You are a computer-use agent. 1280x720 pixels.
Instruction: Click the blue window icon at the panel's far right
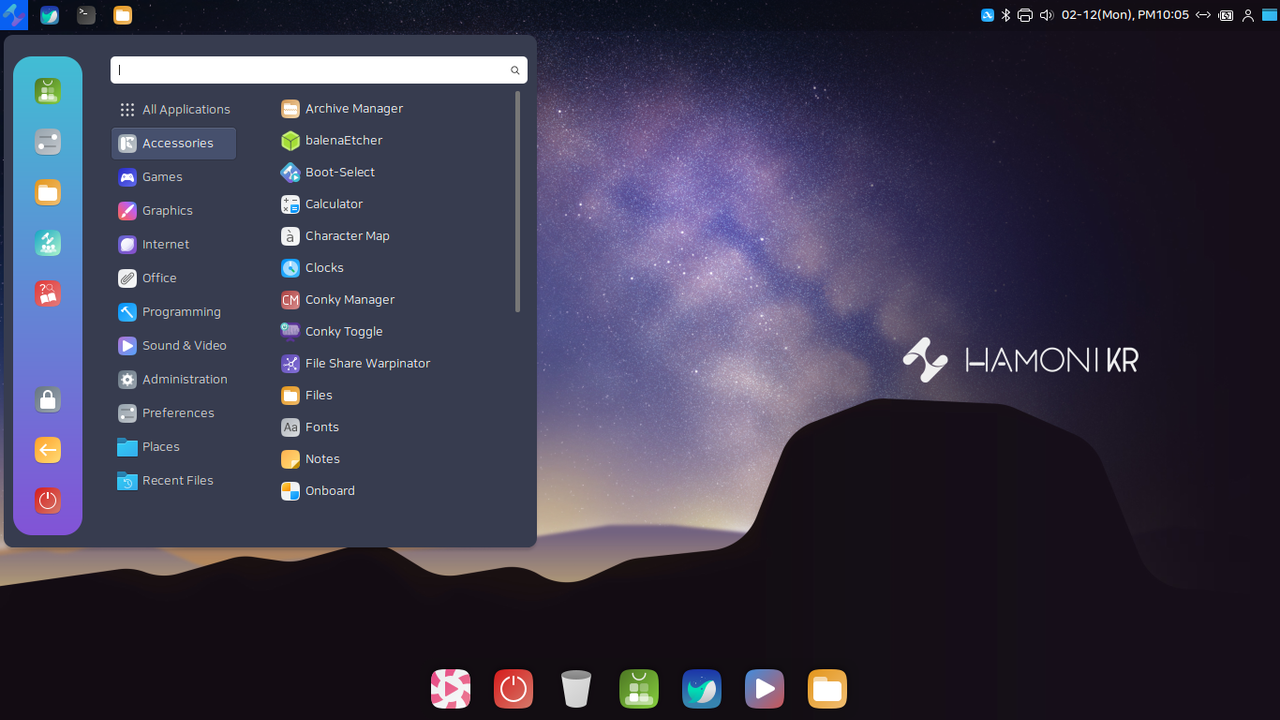click(x=1269, y=15)
